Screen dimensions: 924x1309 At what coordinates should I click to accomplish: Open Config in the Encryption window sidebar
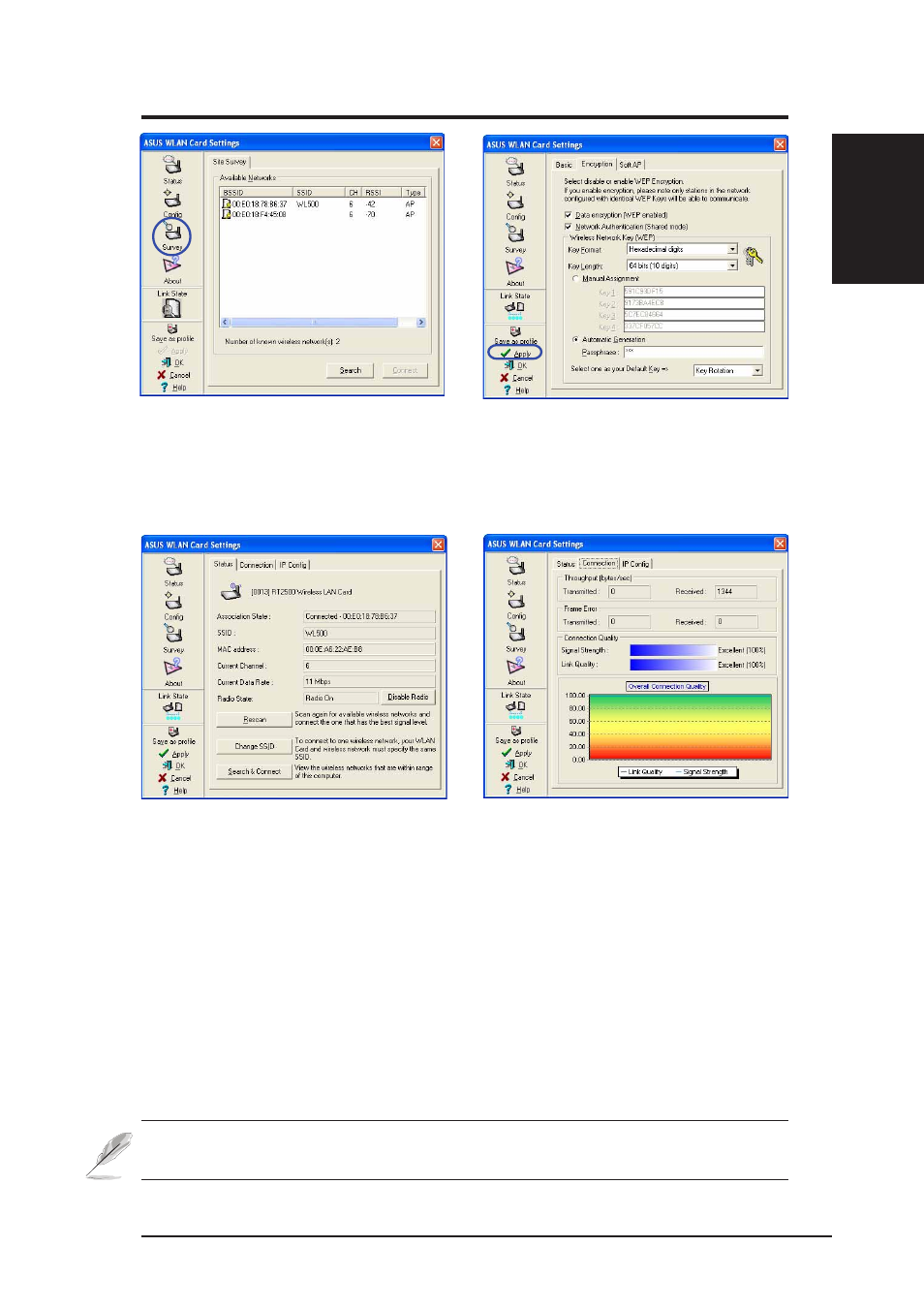pos(515,204)
